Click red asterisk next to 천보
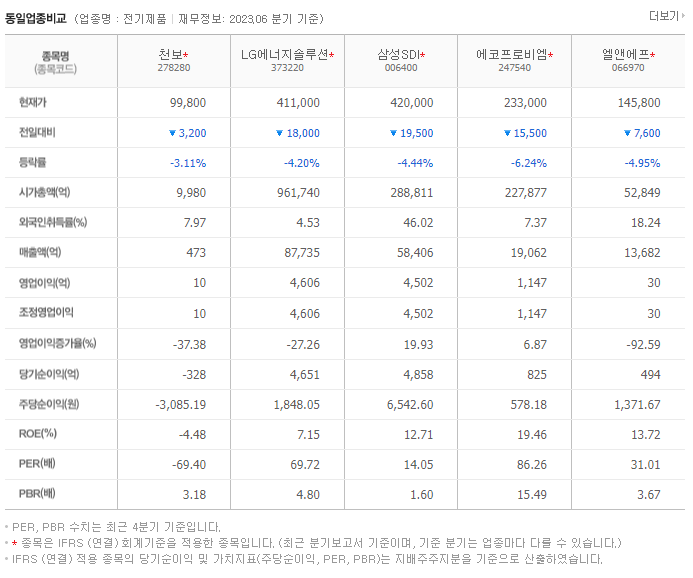Viewport: 693px width, 578px height. coord(186,55)
